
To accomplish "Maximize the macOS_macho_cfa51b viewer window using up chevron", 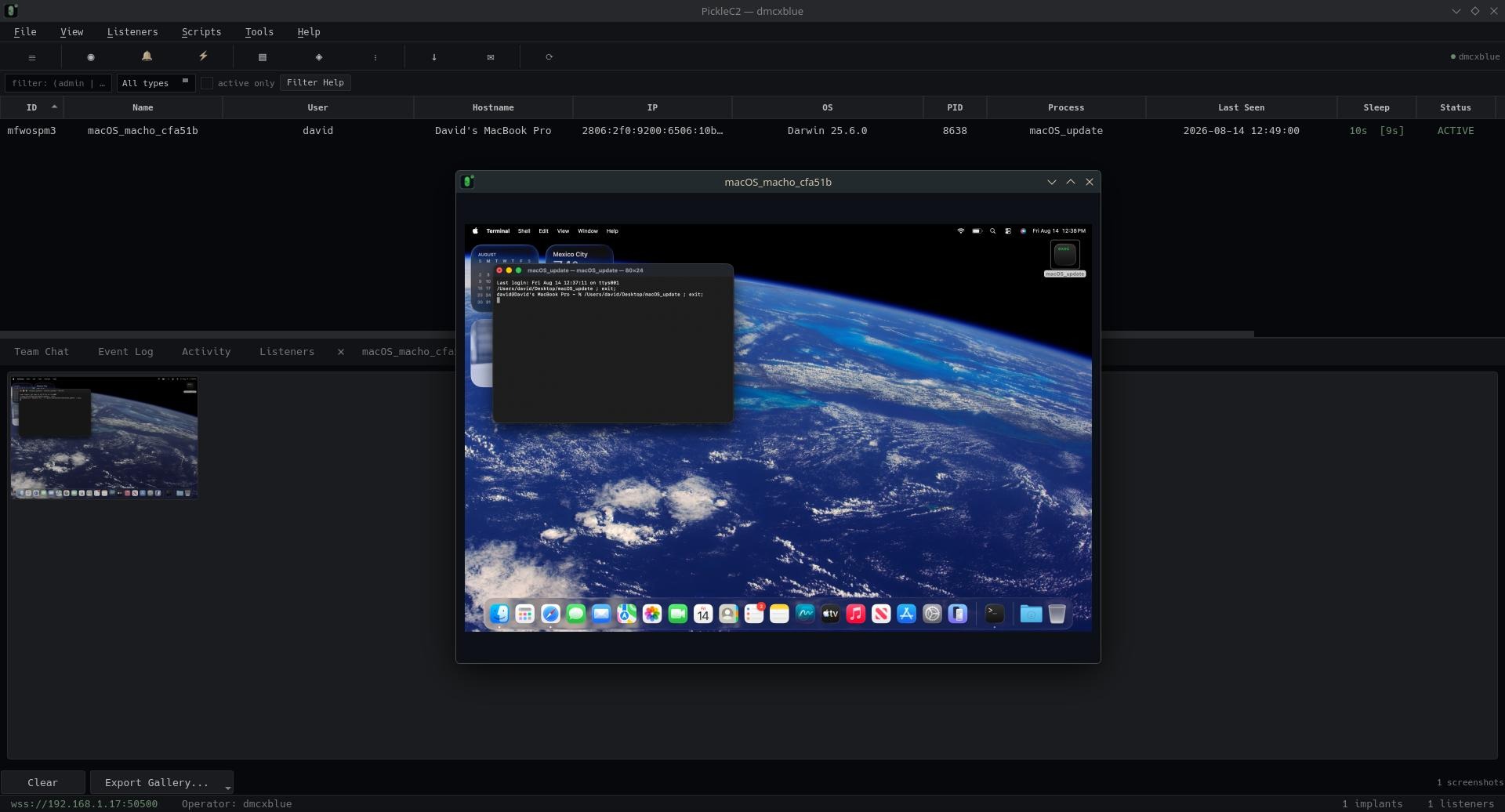I will [1071, 182].
